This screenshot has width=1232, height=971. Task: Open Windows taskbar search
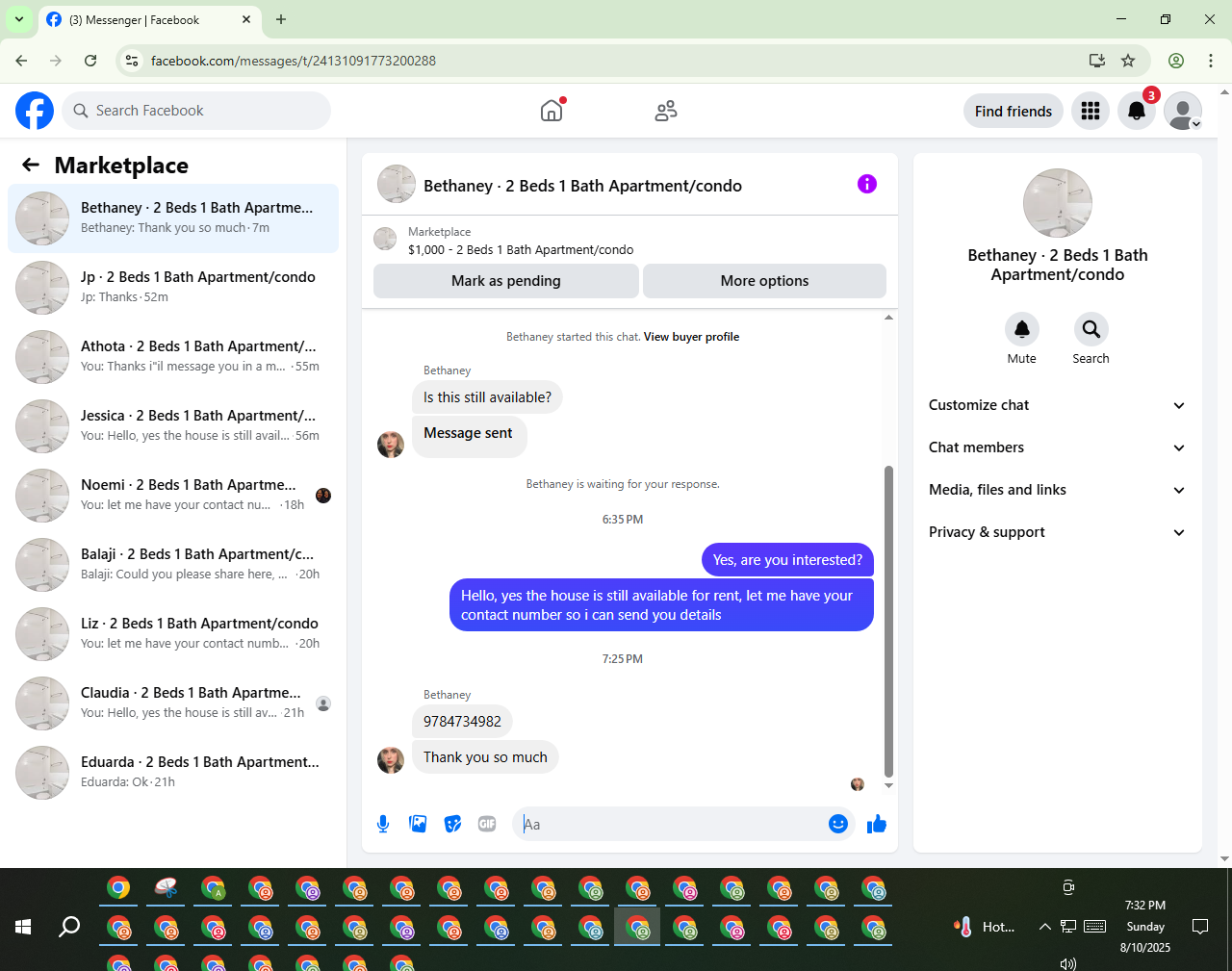(x=69, y=927)
